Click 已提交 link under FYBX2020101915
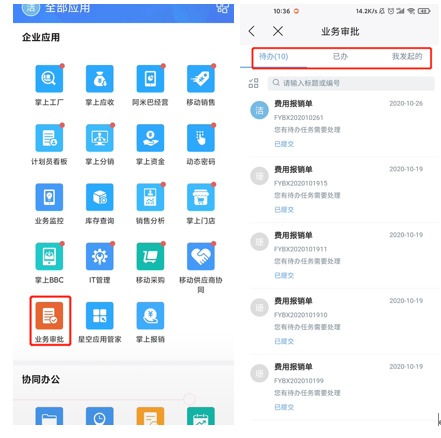 tap(284, 210)
